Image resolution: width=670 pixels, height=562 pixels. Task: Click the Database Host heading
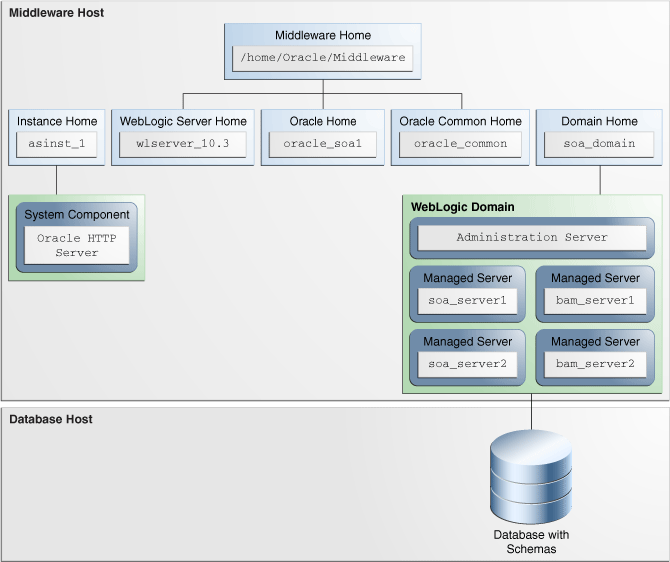[51, 419]
